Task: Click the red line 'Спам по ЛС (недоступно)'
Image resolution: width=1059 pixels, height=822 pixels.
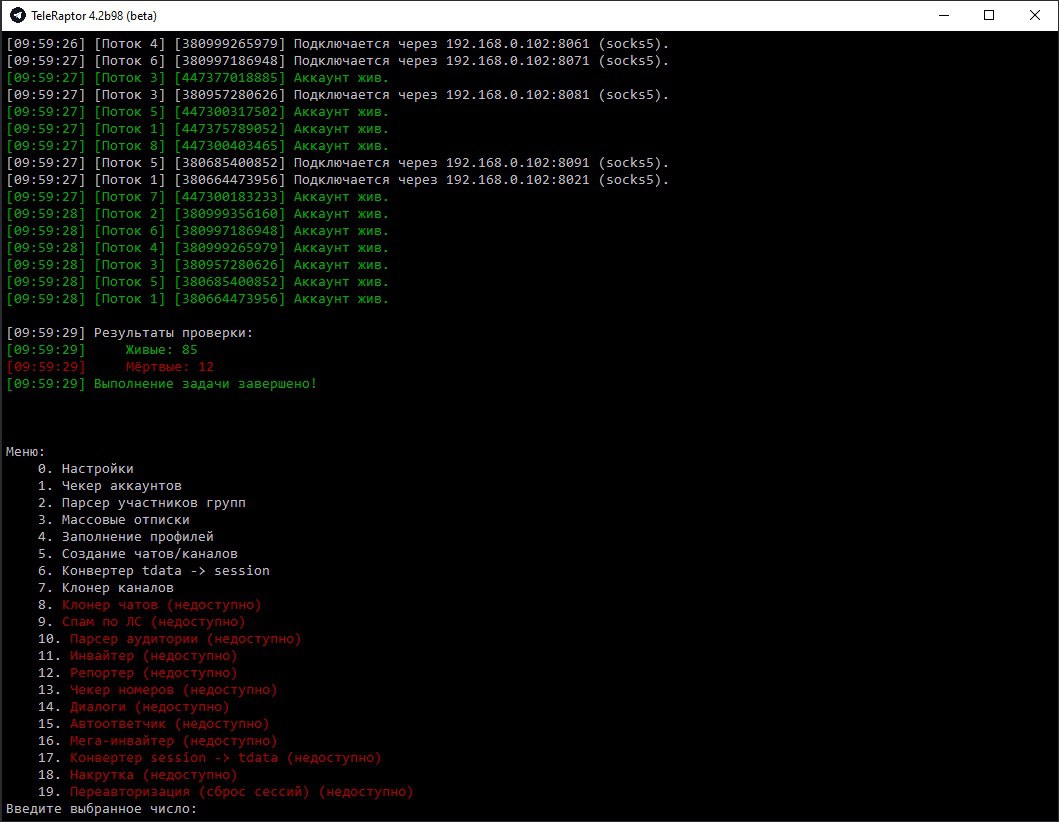Action: pyautogui.click(x=153, y=621)
